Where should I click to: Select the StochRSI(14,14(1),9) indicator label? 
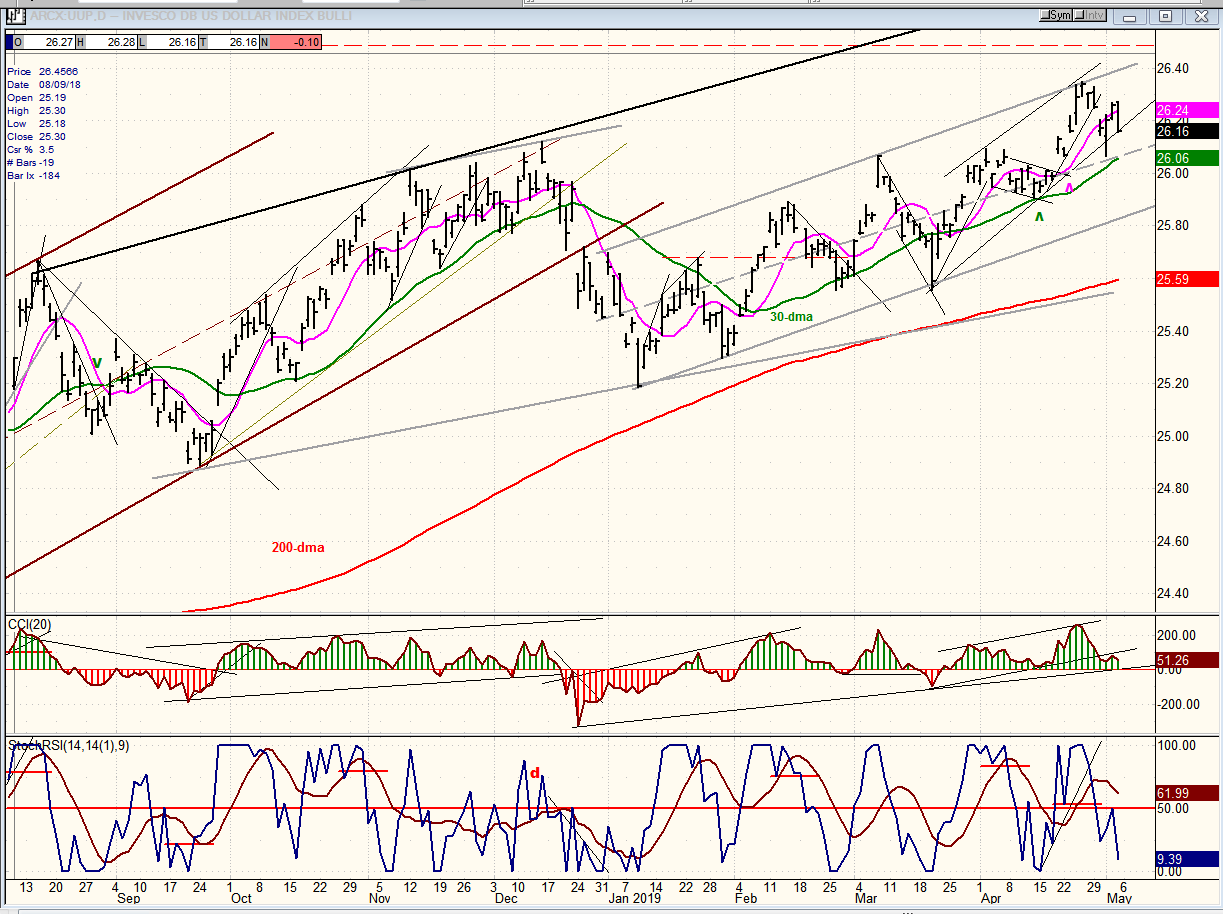[69, 745]
